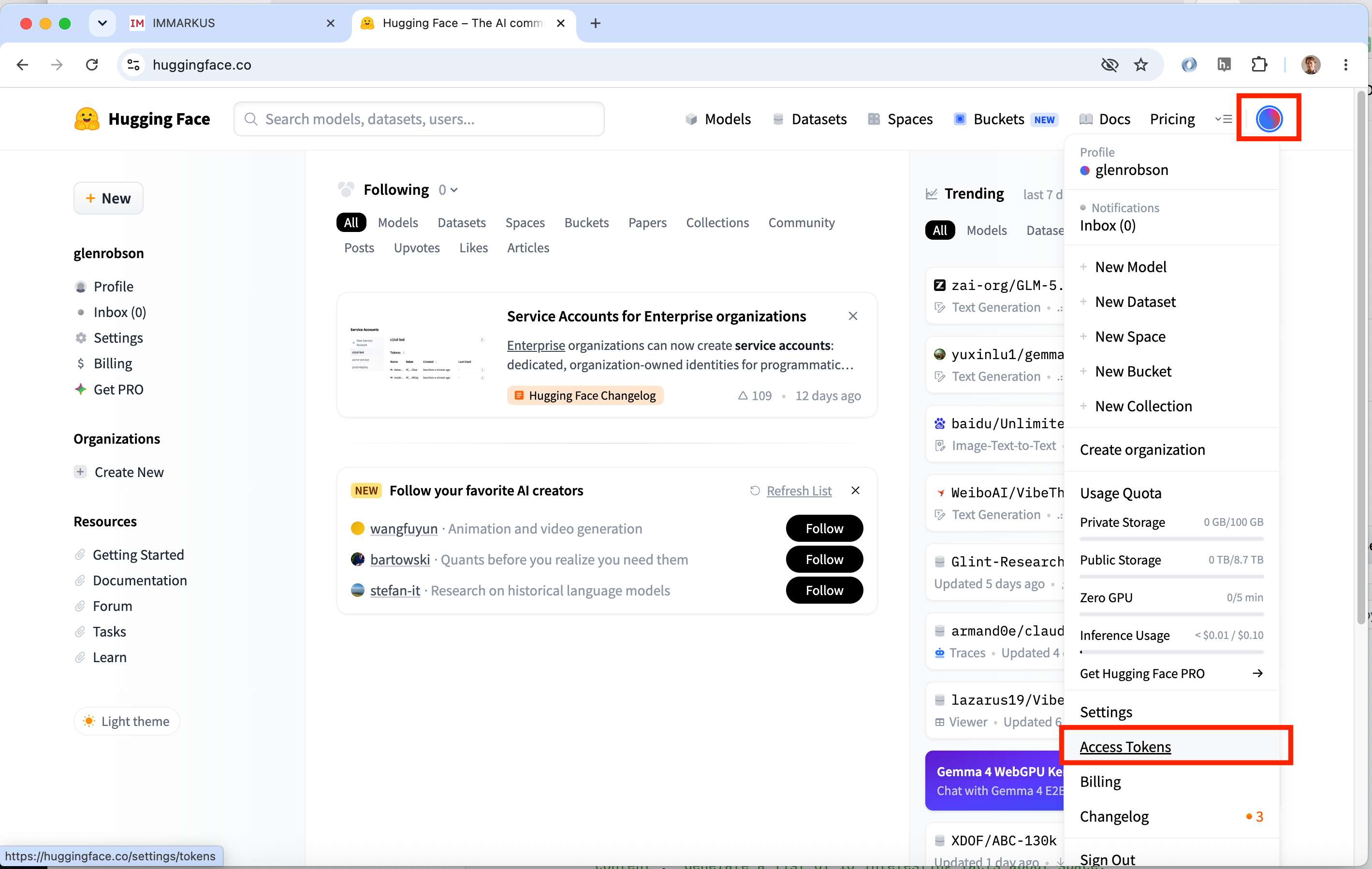This screenshot has width=1372, height=869.
Task: Select the Papers filter tab under Following
Action: point(647,222)
